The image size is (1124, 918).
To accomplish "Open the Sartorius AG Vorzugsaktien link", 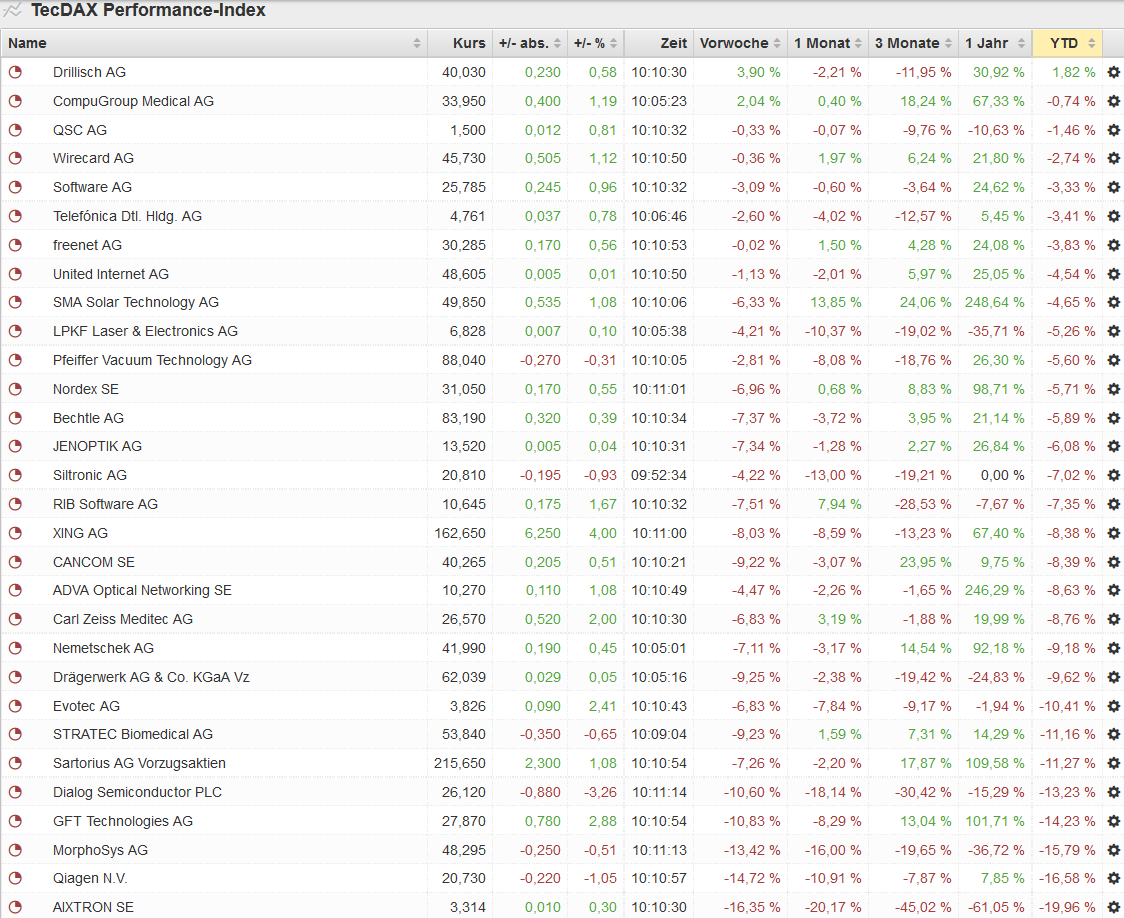I will tap(139, 763).
